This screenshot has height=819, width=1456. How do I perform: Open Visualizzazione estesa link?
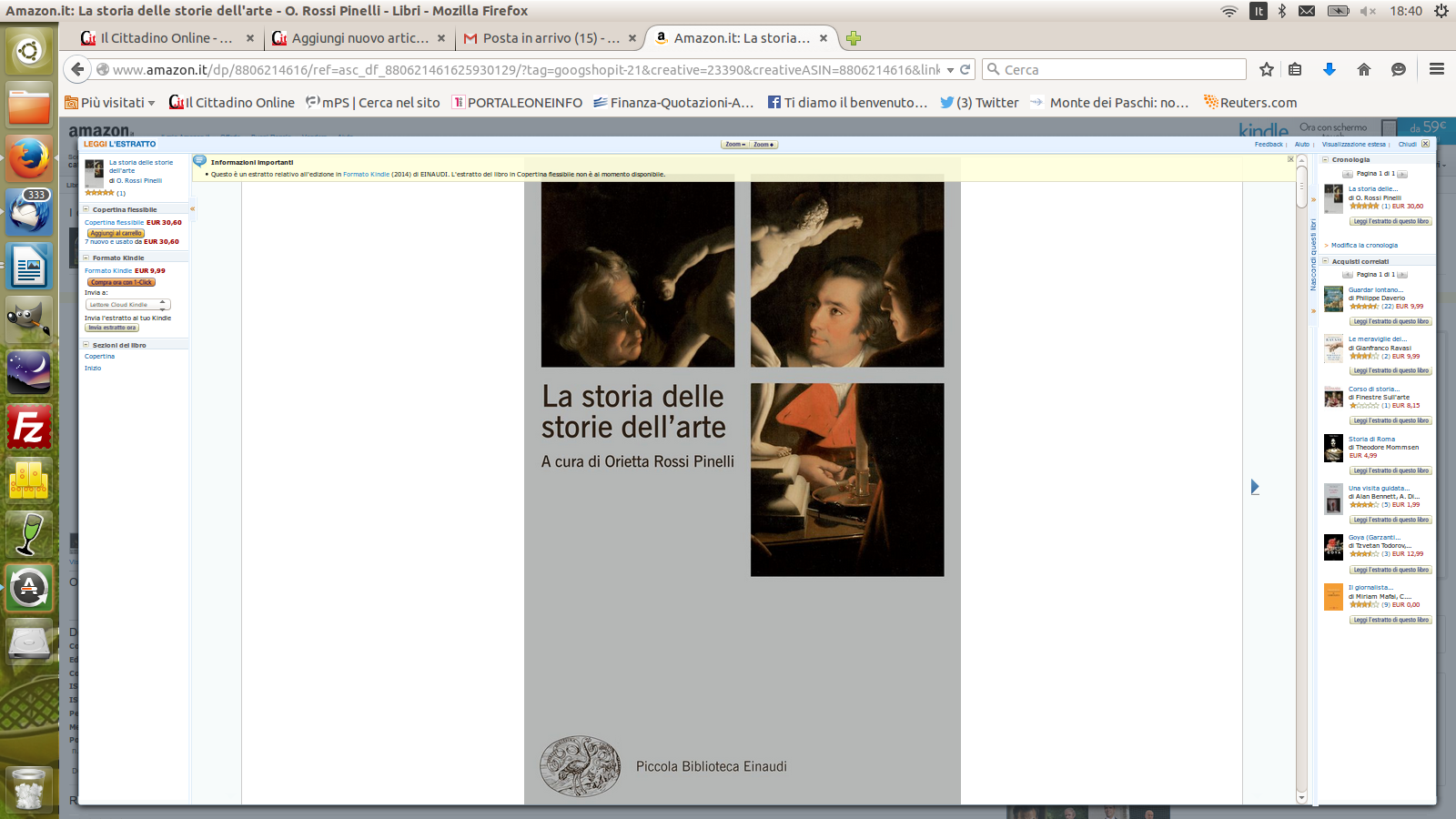point(1354,145)
